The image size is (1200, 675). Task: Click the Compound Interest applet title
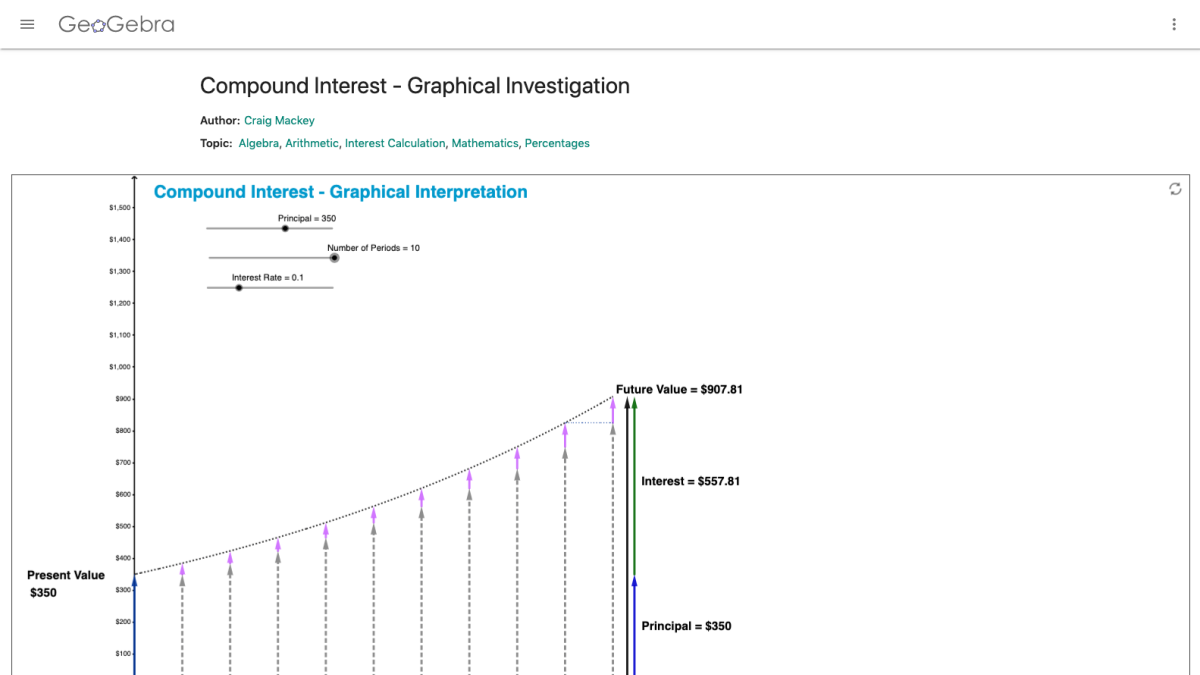(x=340, y=191)
